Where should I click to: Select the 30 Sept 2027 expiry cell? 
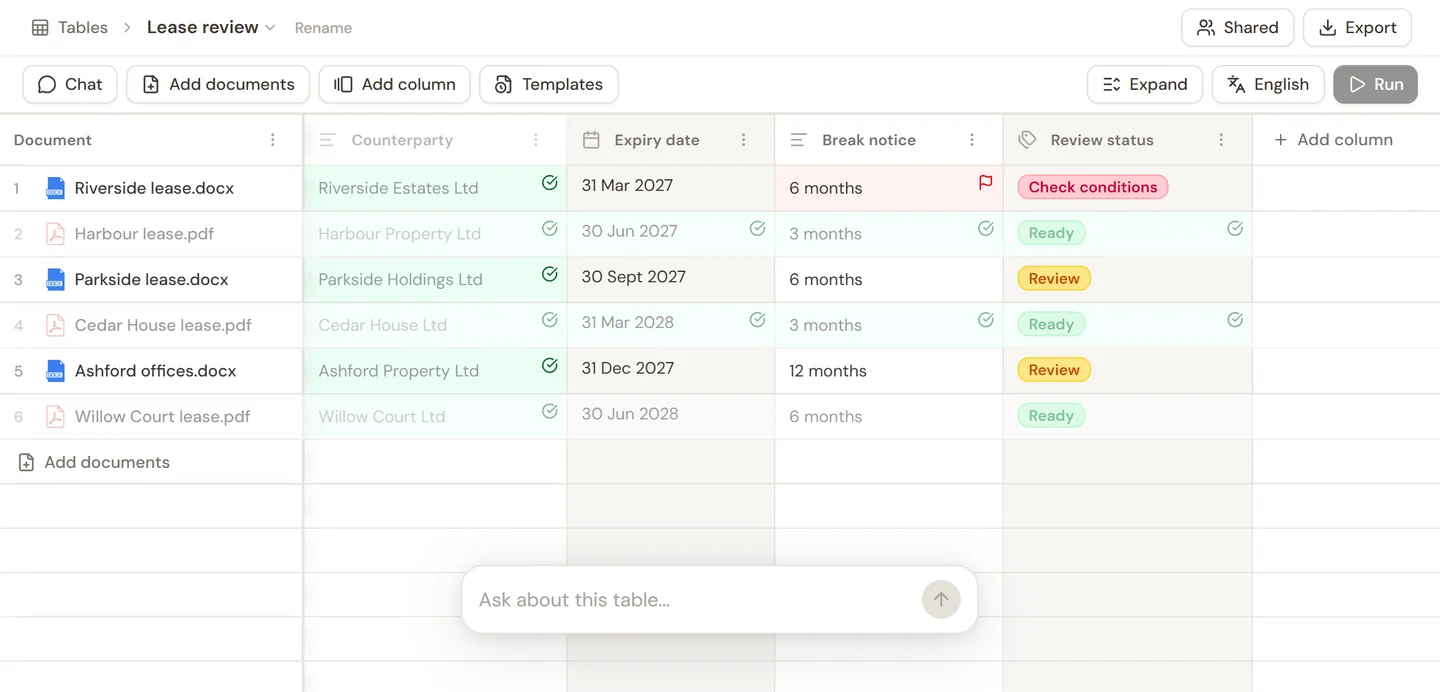(x=670, y=280)
